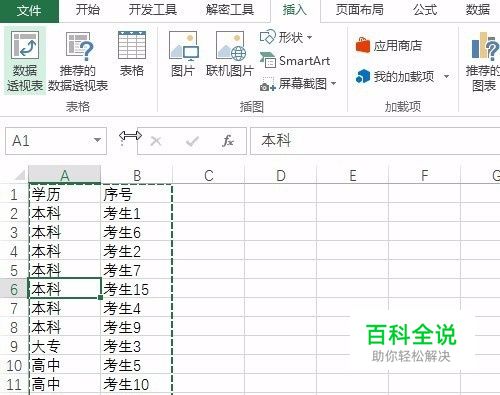This screenshot has height=395, width=500.
Task: Select row 6 header
Action: (14, 289)
